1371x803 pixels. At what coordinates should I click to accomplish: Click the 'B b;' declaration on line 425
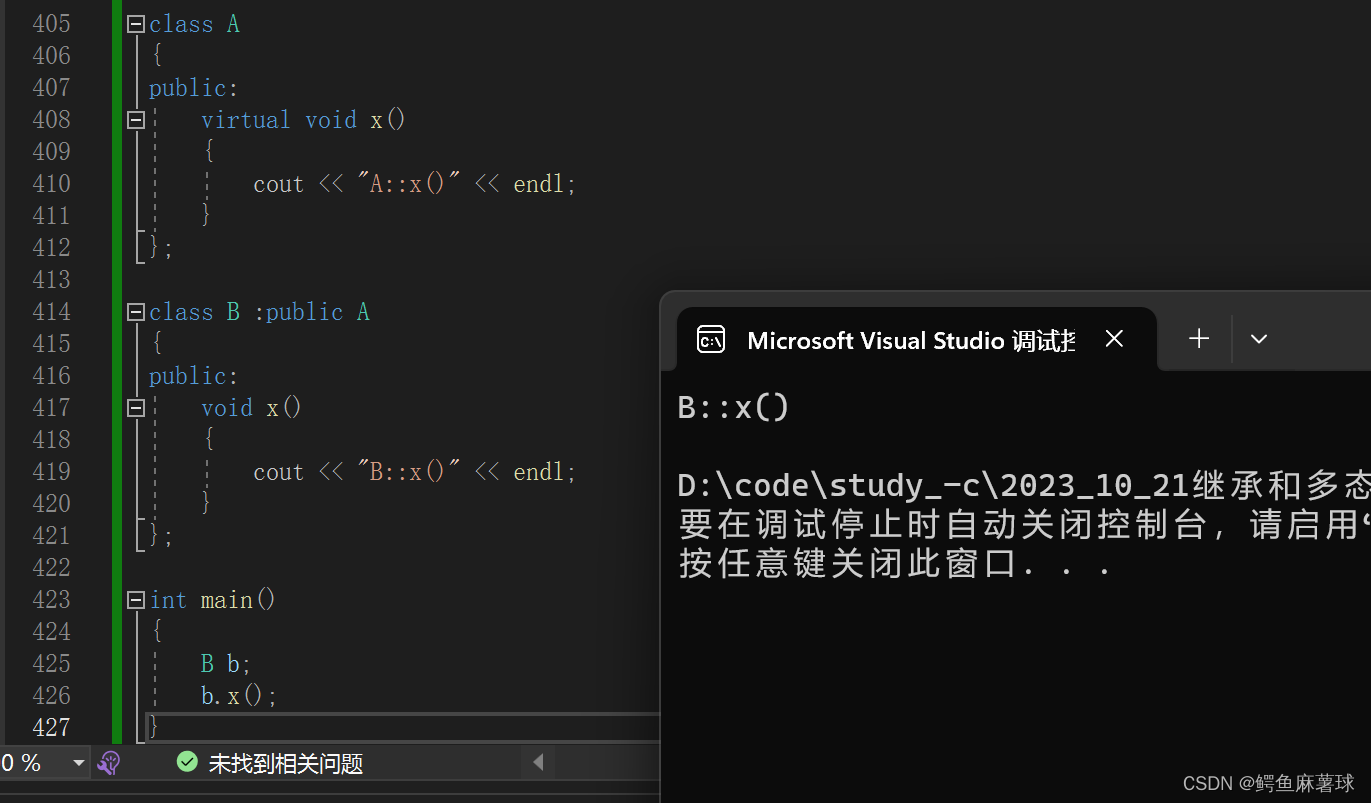pyautogui.click(x=226, y=664)
